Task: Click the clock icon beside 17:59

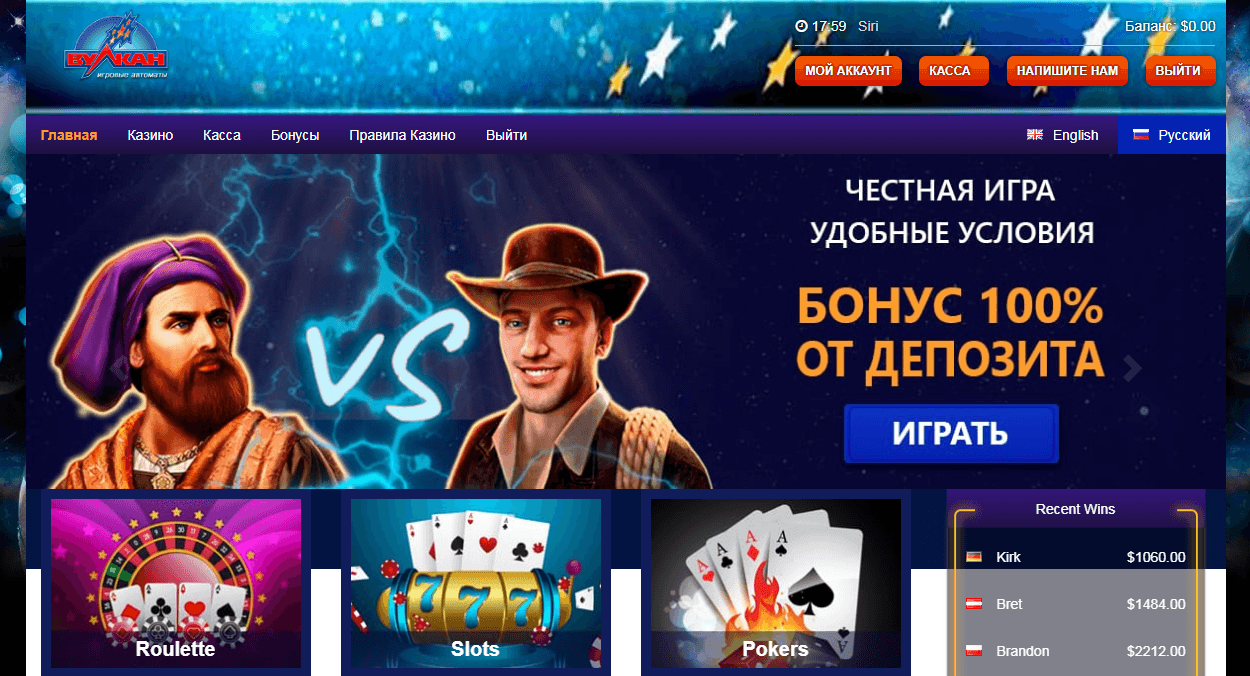Action: tap(801, 26)
